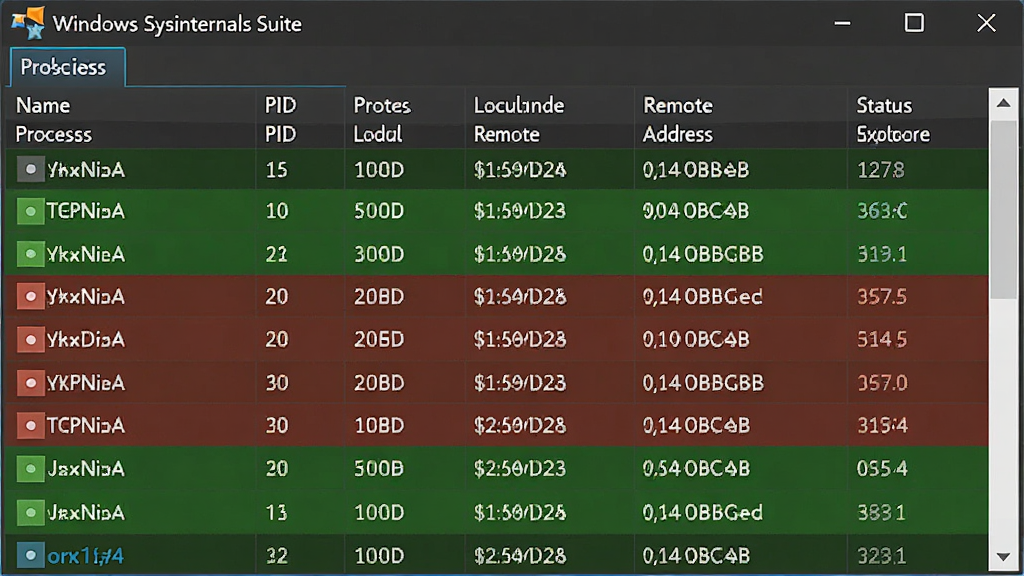1024x576 pixels.
Task: Click the YkxDi process name
Action: click(86, 340)
